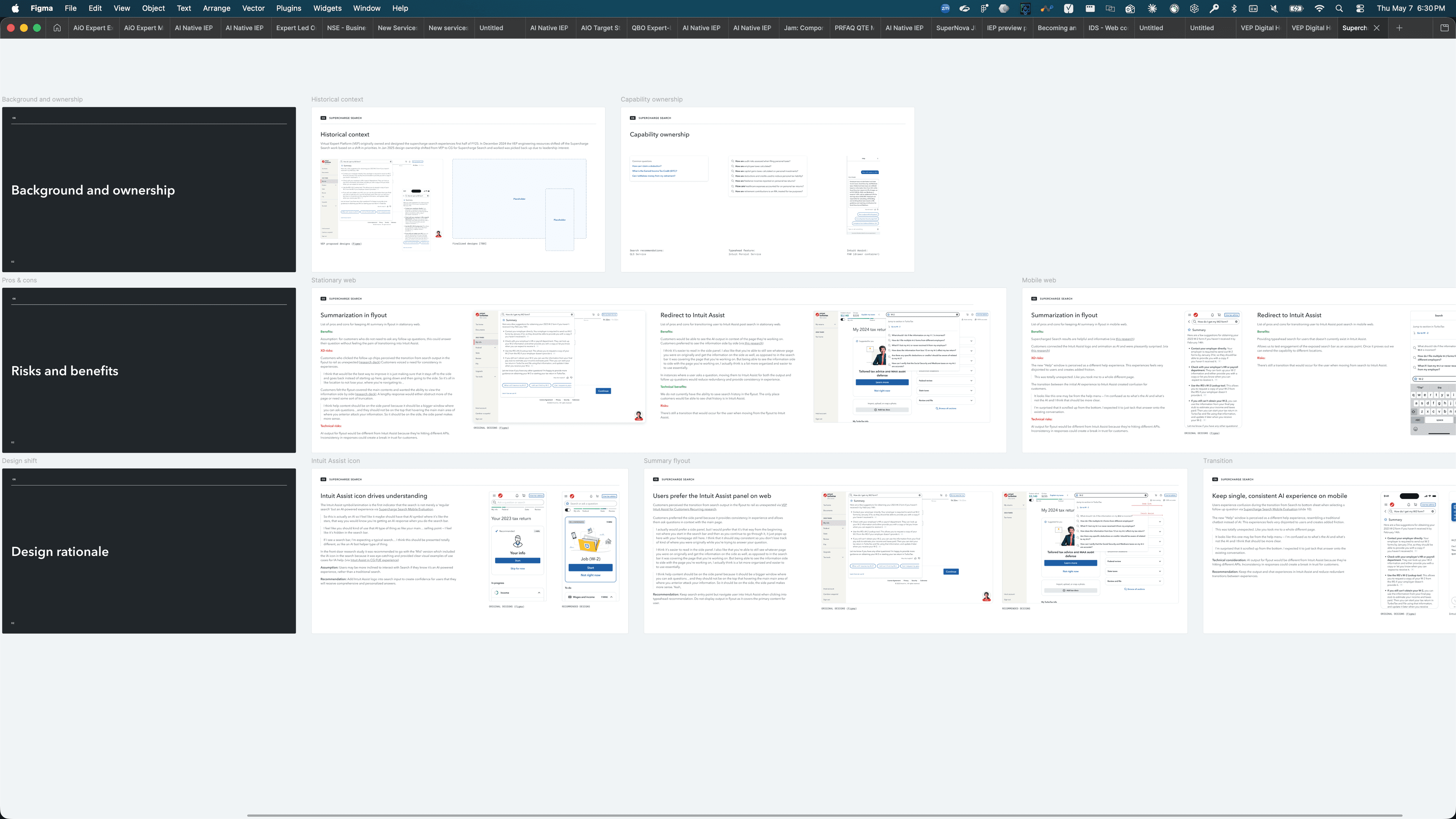Click Continue button in Summary flyout mockup
Image resolution: width=1456 pixels, height=819 pixels.
[951, 571]
